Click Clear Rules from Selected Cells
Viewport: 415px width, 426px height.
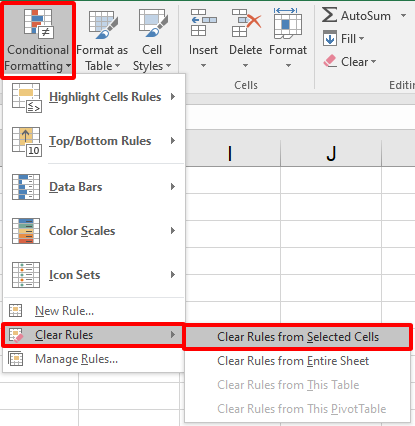[298, 337]
